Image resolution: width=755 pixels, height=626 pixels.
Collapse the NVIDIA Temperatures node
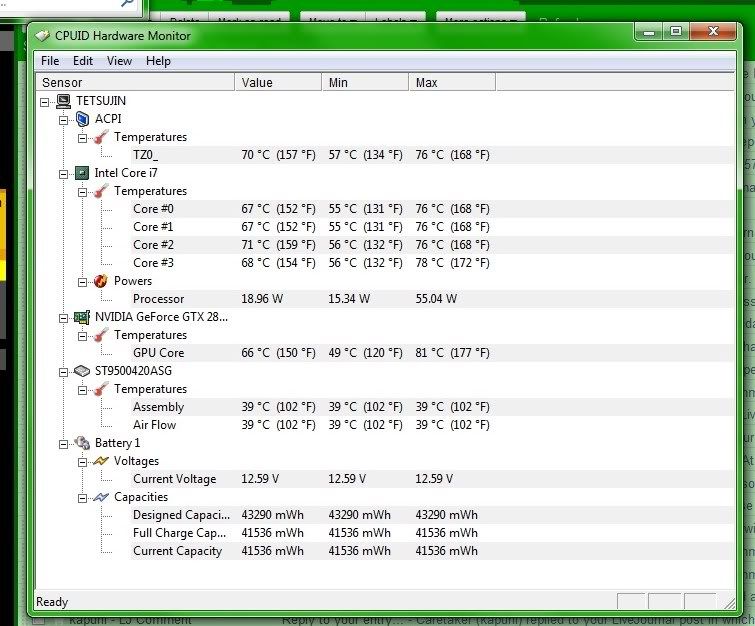click(83, 336)
